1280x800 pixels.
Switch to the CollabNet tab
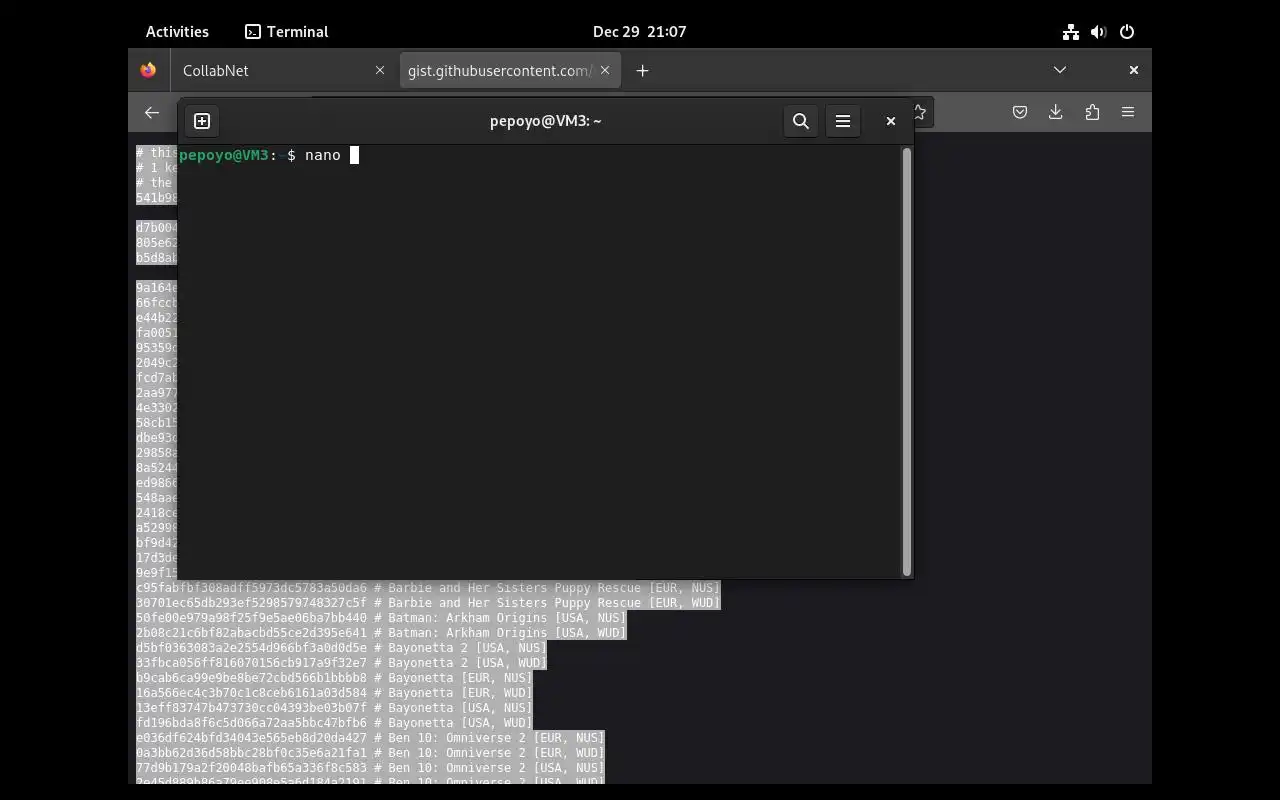coord(283,71)
